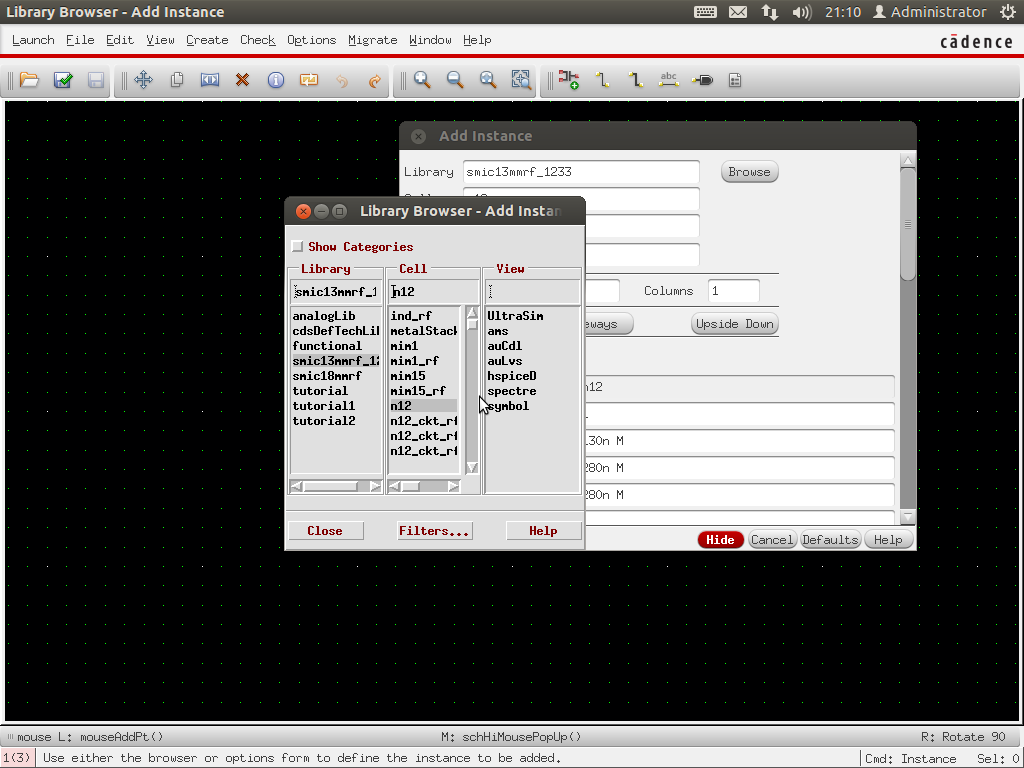Click the Delete red X icon
This screenshot has width=1024, height=768.
click(x=242, y=80)
